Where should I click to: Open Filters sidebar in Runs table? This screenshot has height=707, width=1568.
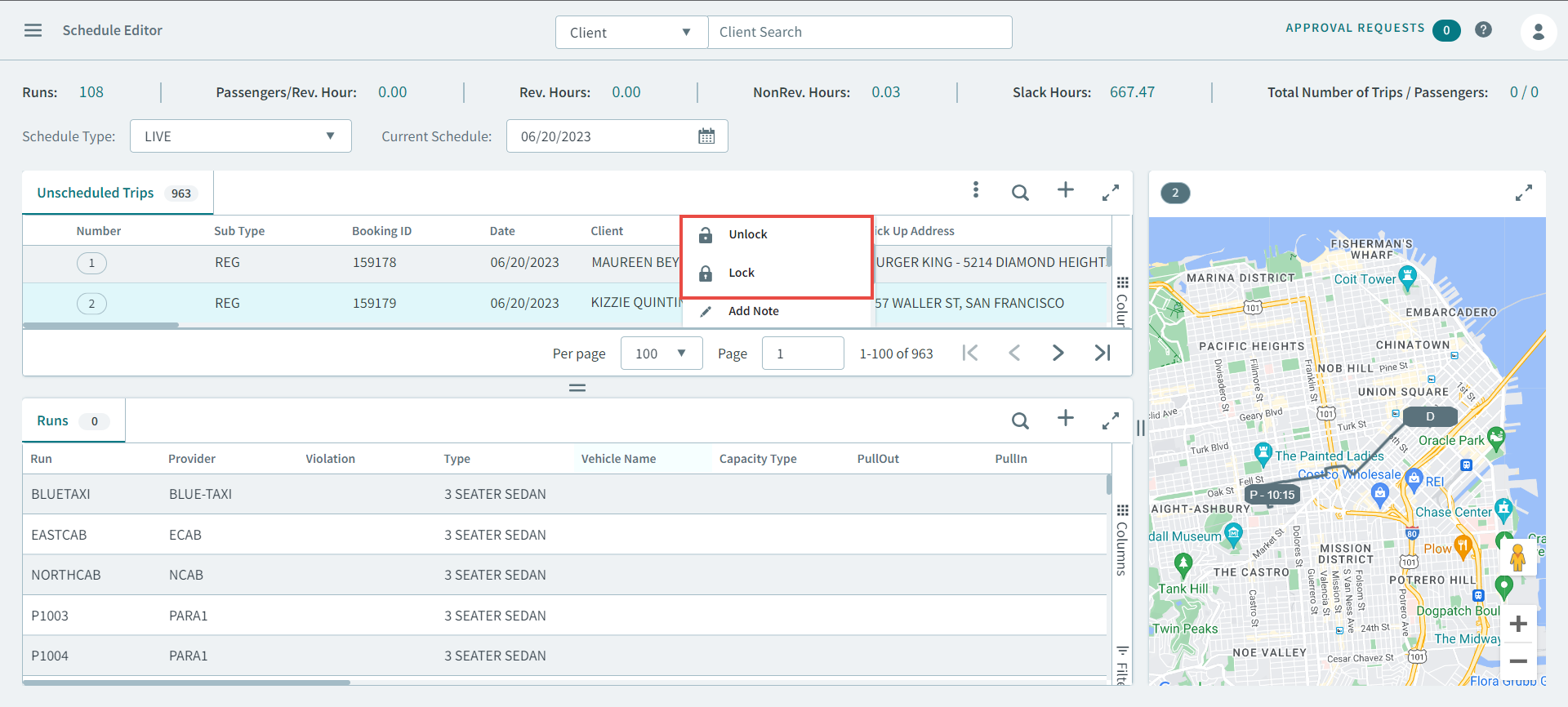click(x=1122, y=665)
